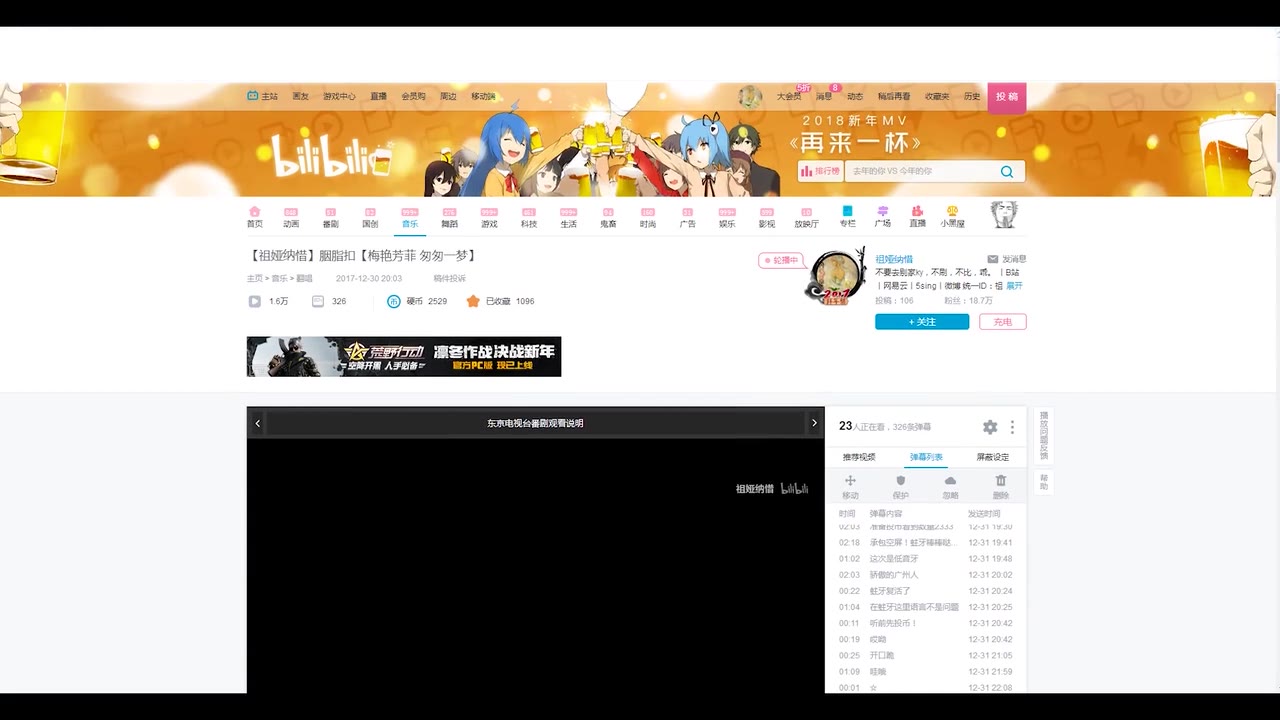
Task: Click the user avatar in top navigation
Action: tap(750, 96)
